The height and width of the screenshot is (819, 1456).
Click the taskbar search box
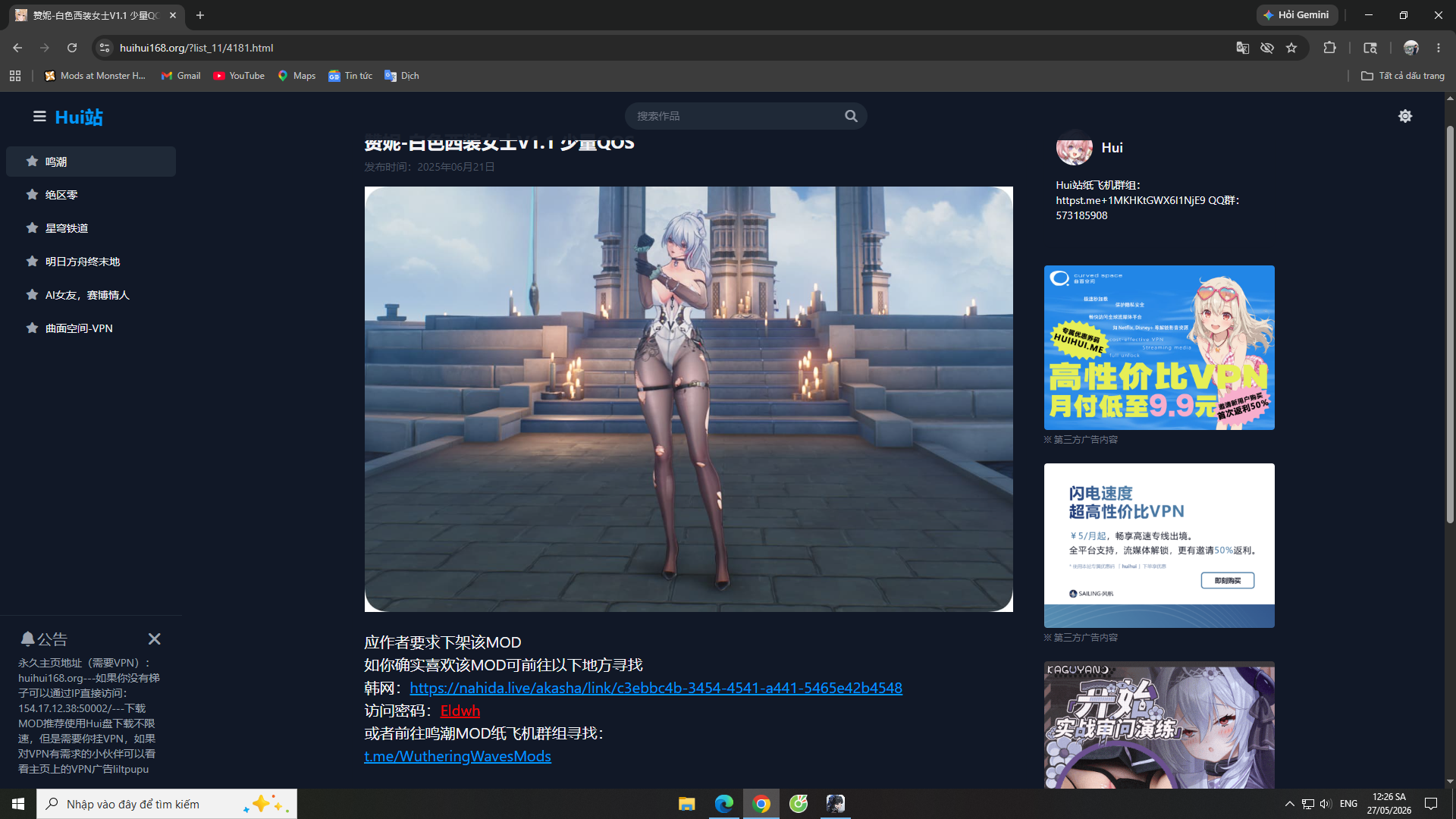coord(167,804)
